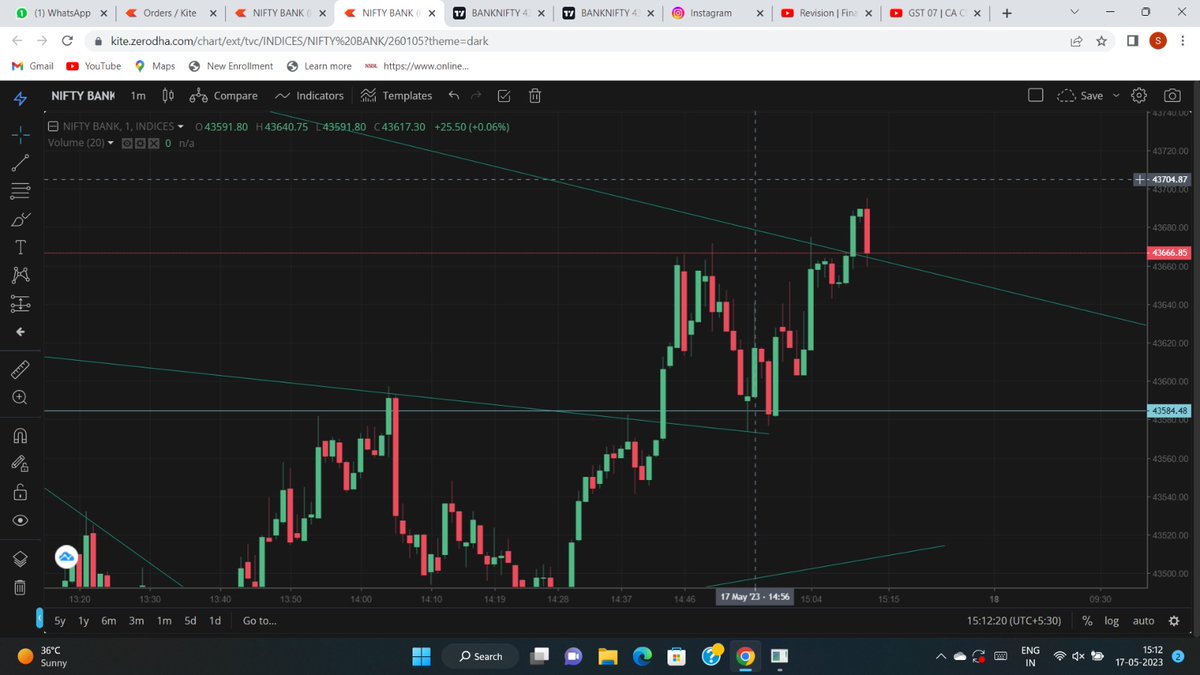Toggle log scale on price axis

[x=1112, y=621]
